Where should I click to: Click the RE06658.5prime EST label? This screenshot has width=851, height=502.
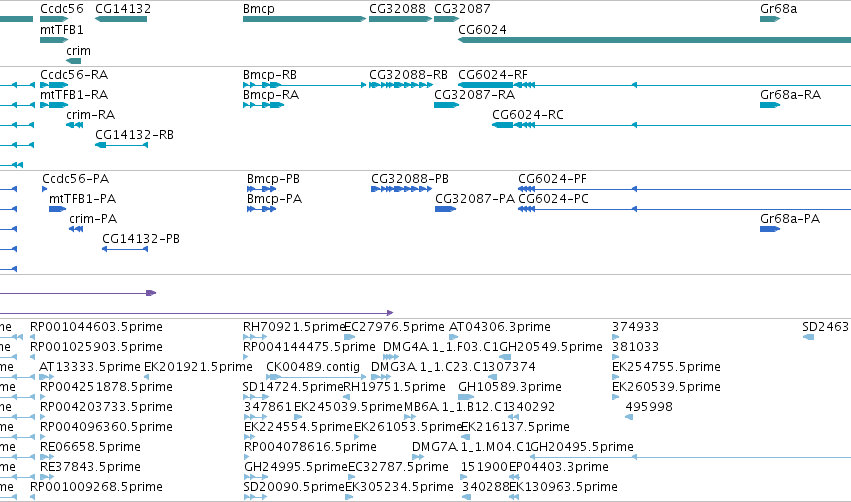[90, 447]
